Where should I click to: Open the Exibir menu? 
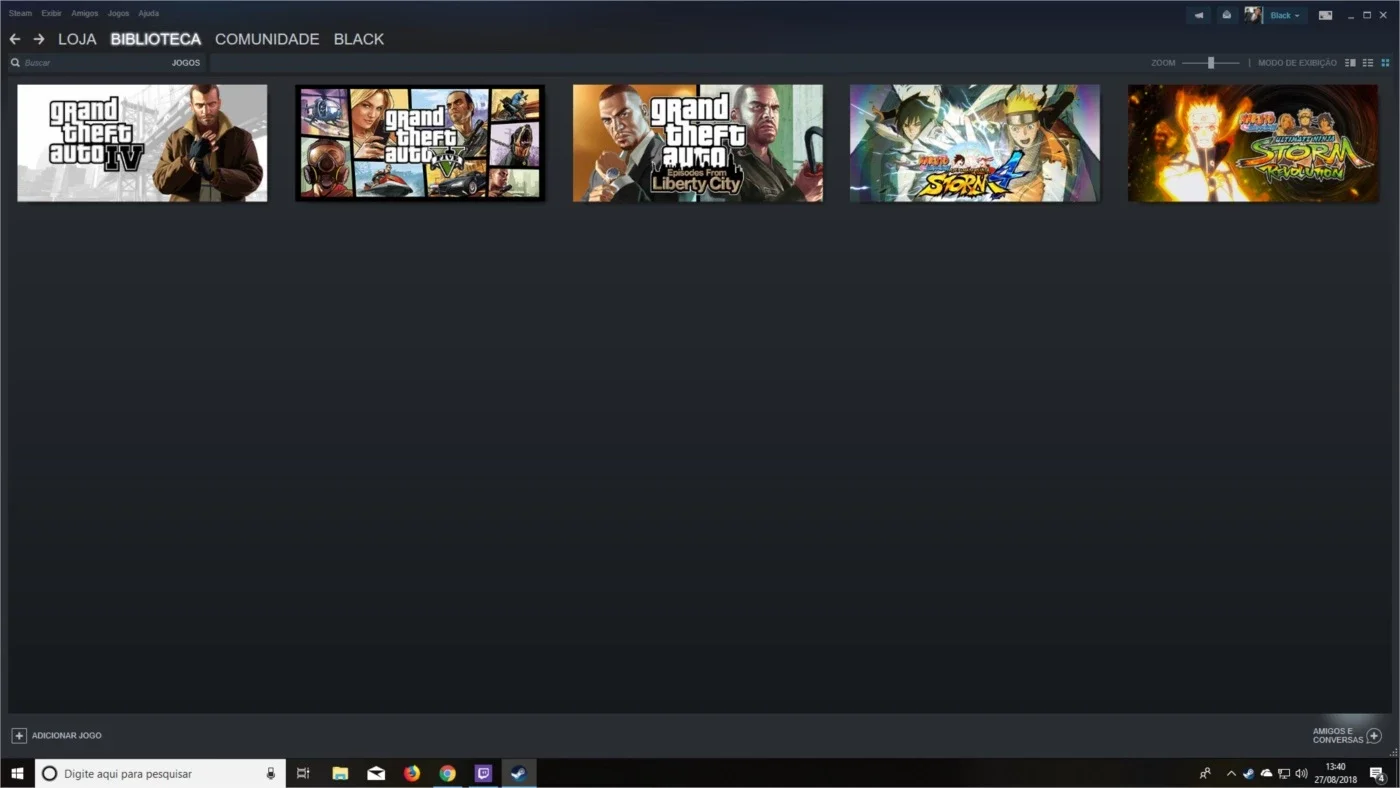(x=51, y=13)
